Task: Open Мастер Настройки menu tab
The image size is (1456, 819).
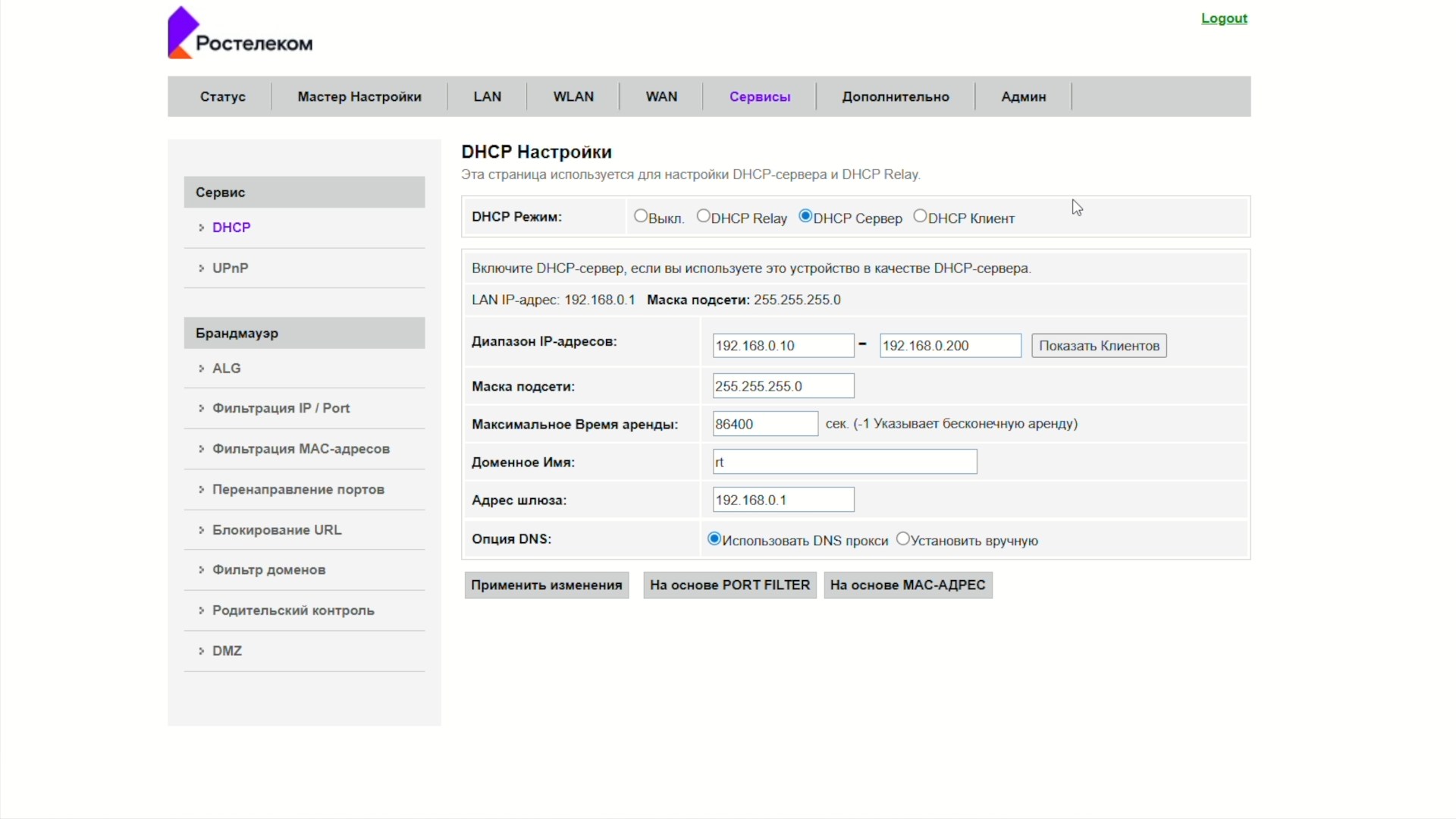Action: tap(359, 96)
